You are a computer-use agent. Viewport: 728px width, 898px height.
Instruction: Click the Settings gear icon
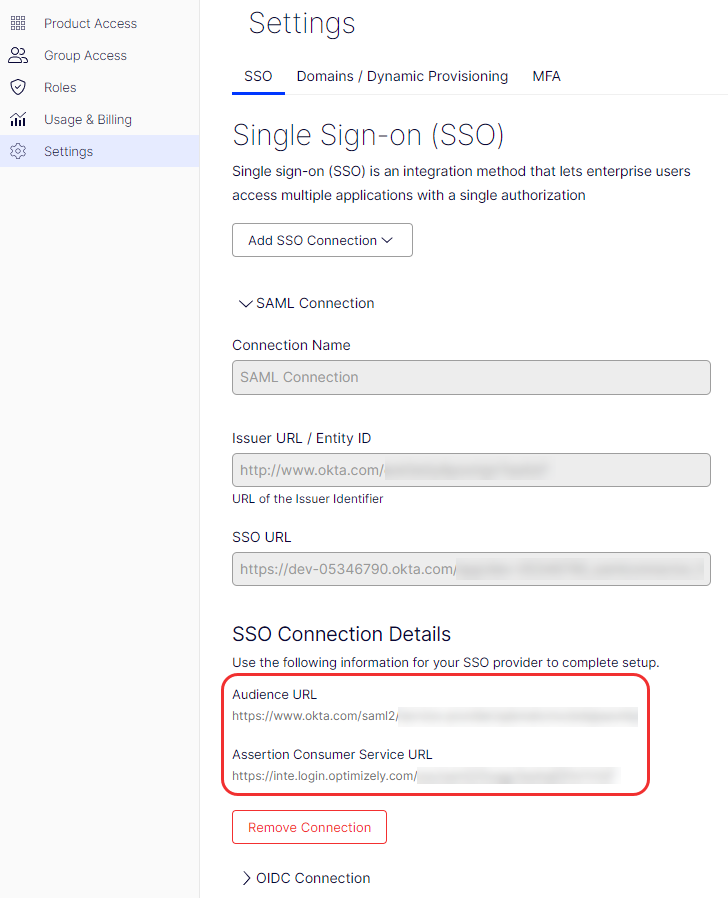pos(18,151)
